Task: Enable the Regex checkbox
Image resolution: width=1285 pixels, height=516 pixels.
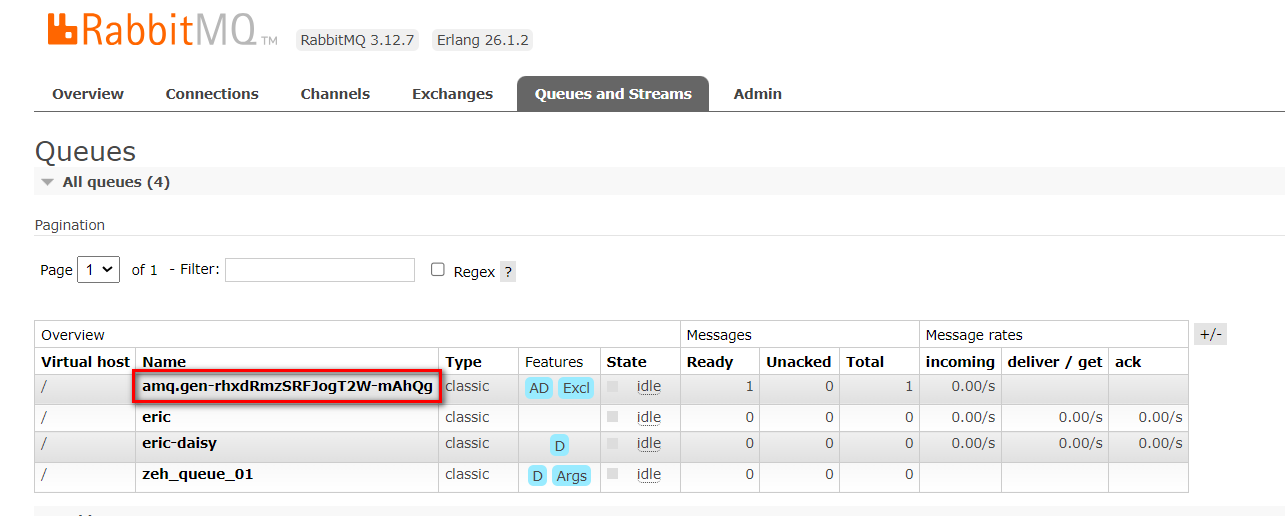Action: point(438,270)
